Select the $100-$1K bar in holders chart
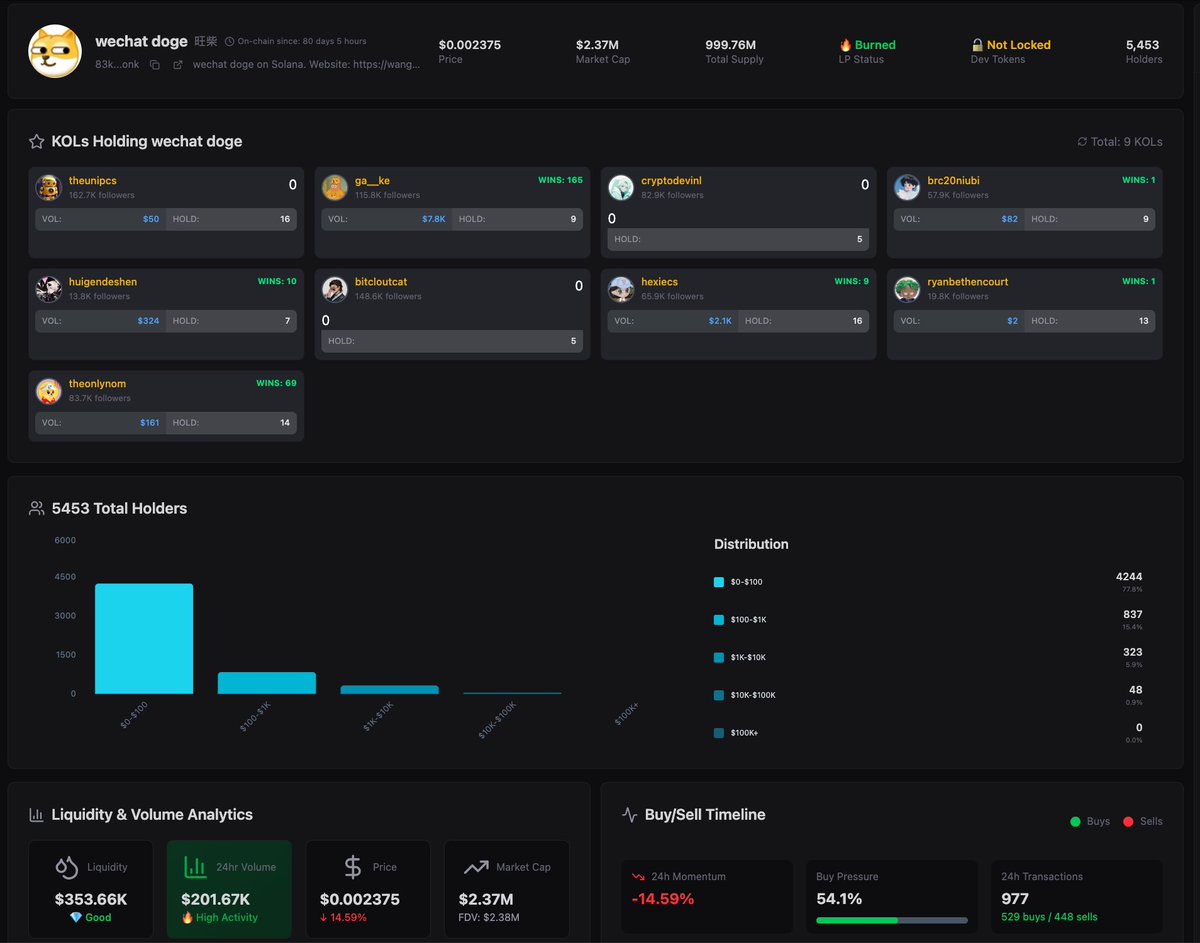This screenshot has width=1200, height=943. coord(267,683)
